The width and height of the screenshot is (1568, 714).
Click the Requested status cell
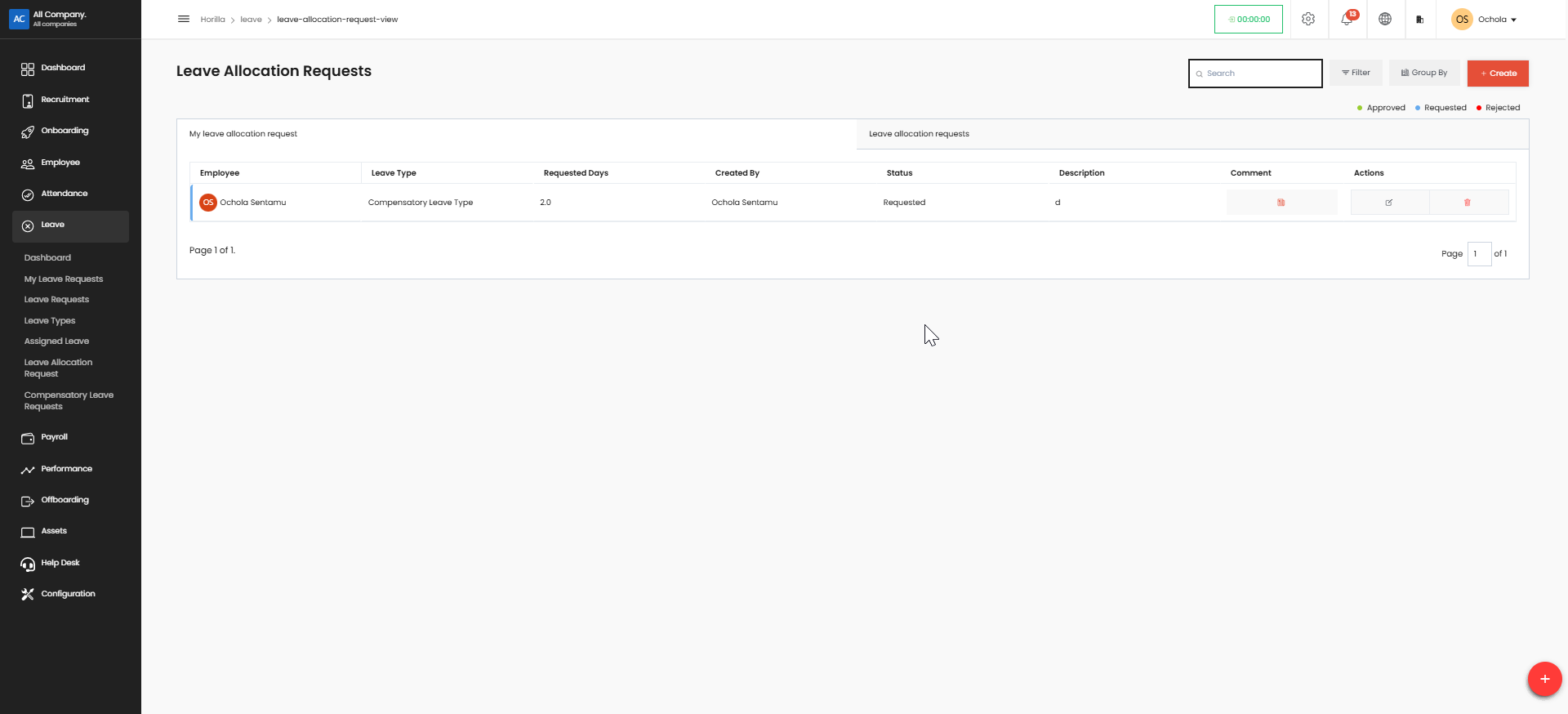(x=904, y=203)
